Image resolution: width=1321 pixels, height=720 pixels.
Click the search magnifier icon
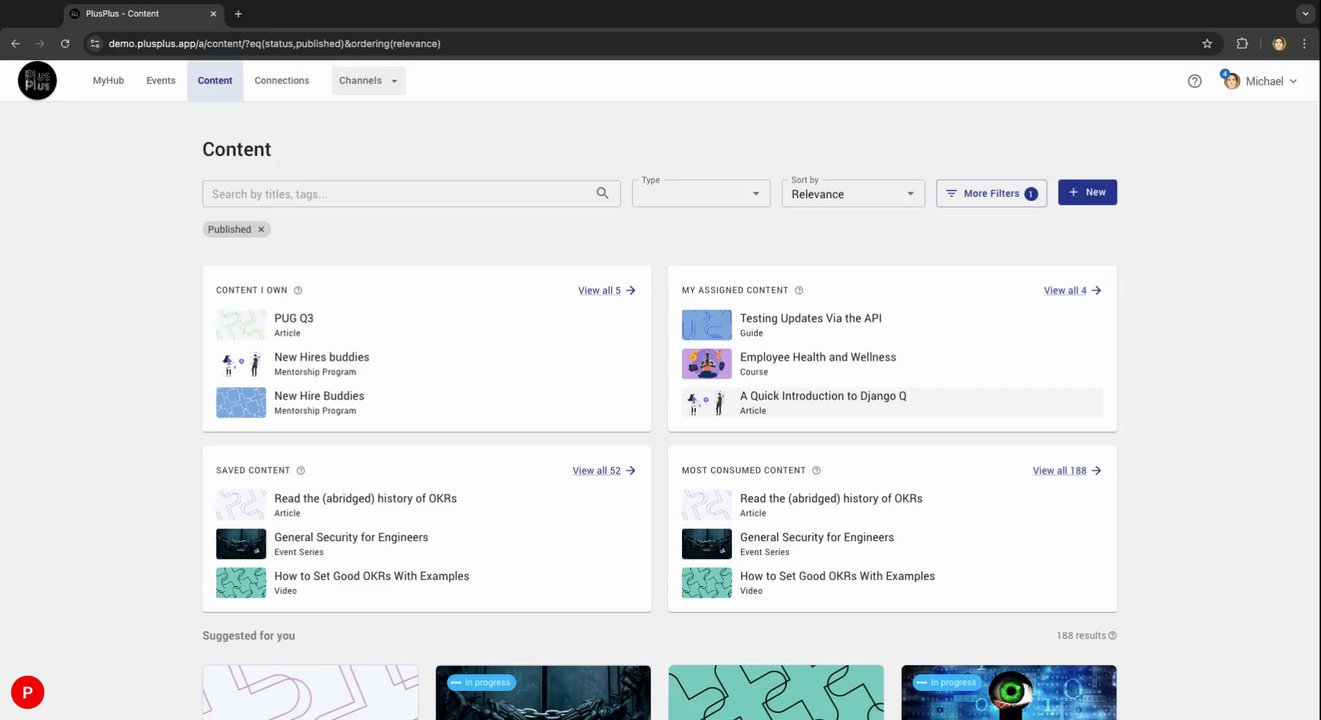click(602, 193)
